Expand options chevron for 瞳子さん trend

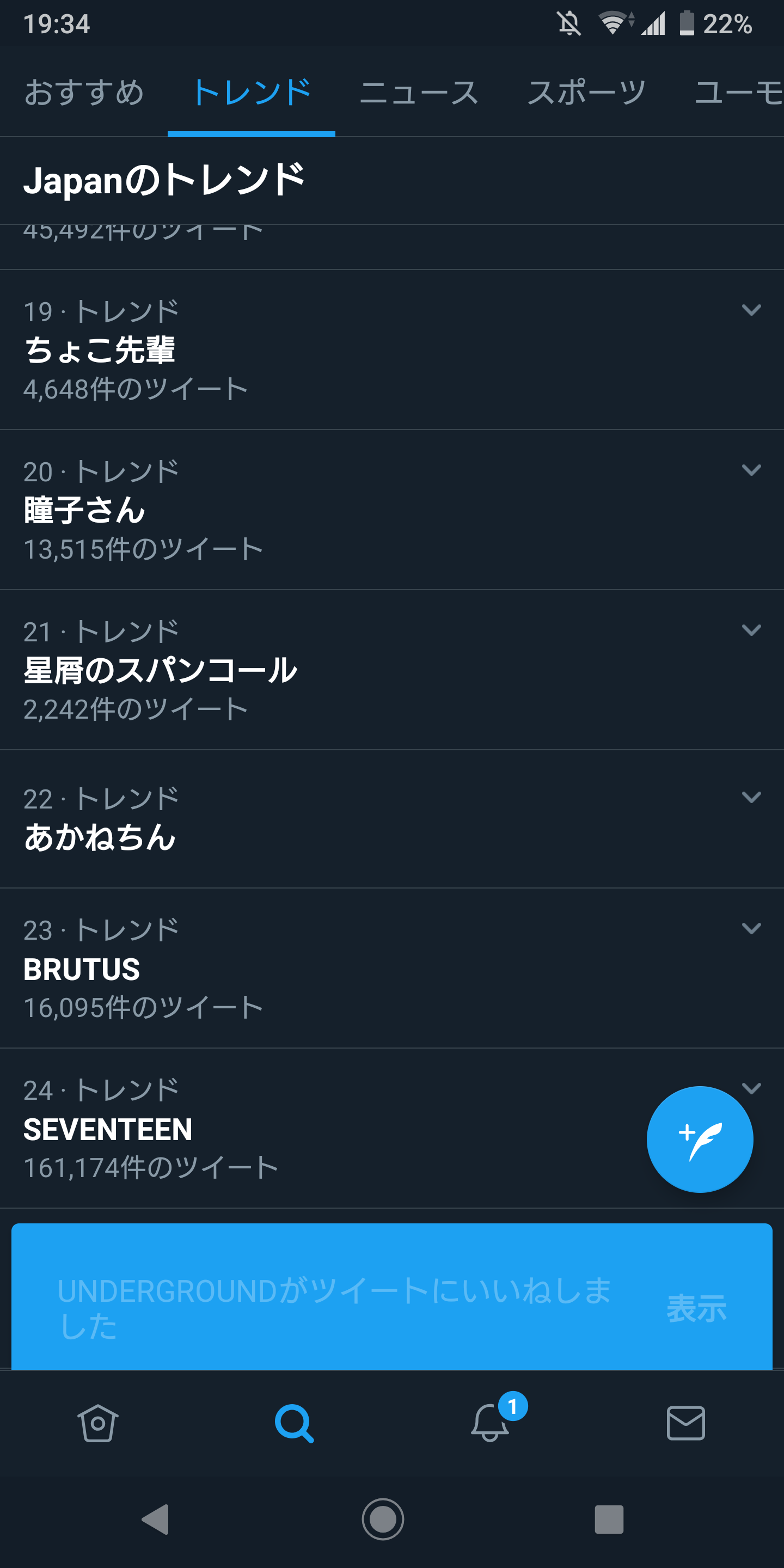click(x=752, y=470)
